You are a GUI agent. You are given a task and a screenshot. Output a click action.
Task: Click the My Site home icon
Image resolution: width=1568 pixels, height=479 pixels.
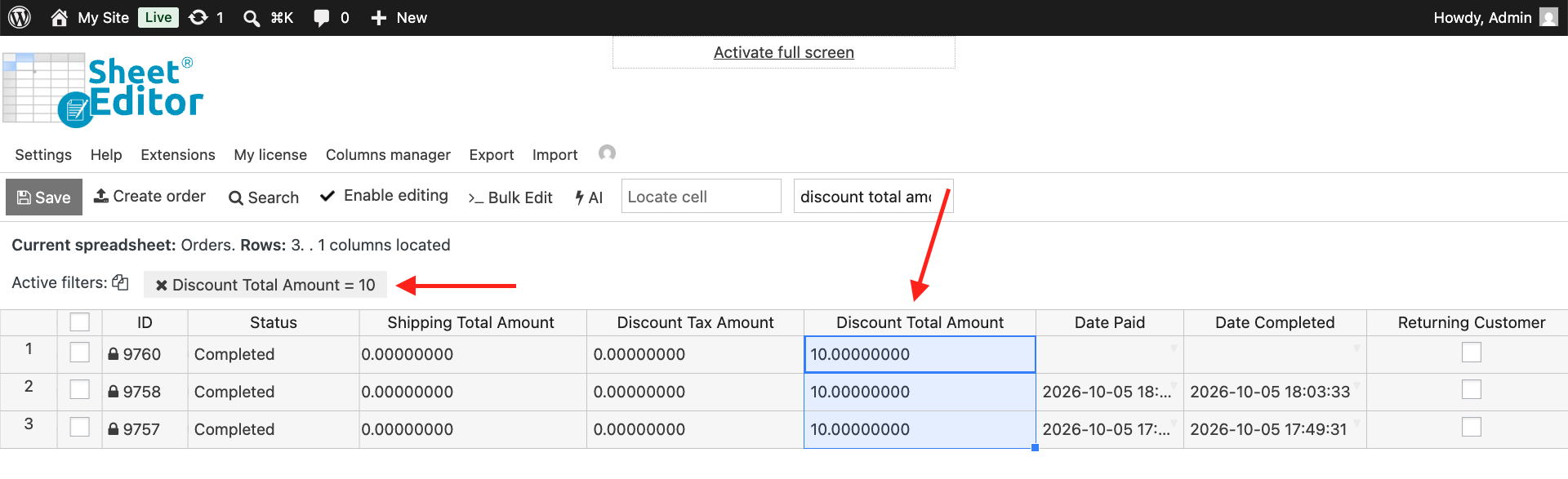click(x=59, y=17)
